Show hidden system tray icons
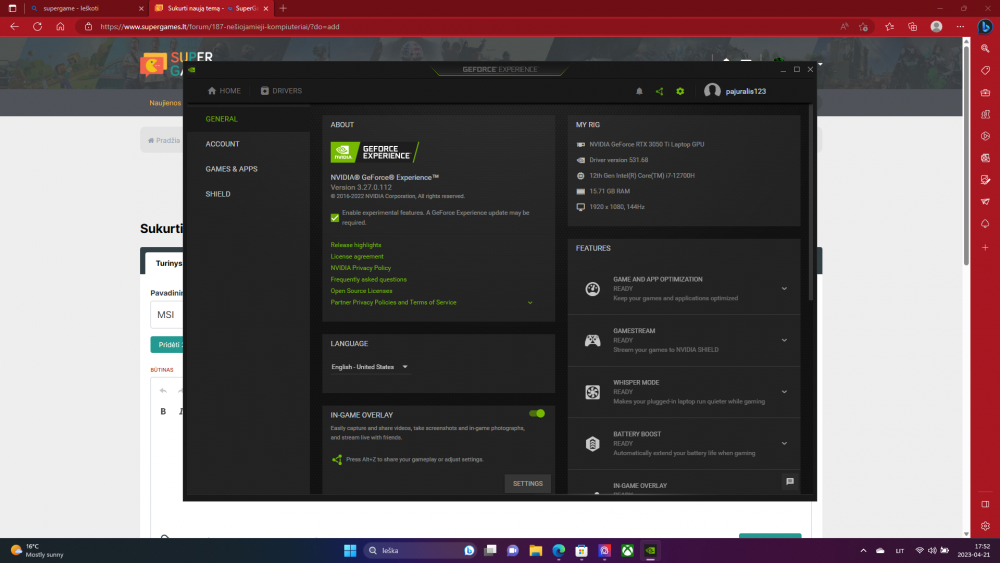Image resolution: width=1000 pixels, height=563 pixels. click(x=864, y=550)
